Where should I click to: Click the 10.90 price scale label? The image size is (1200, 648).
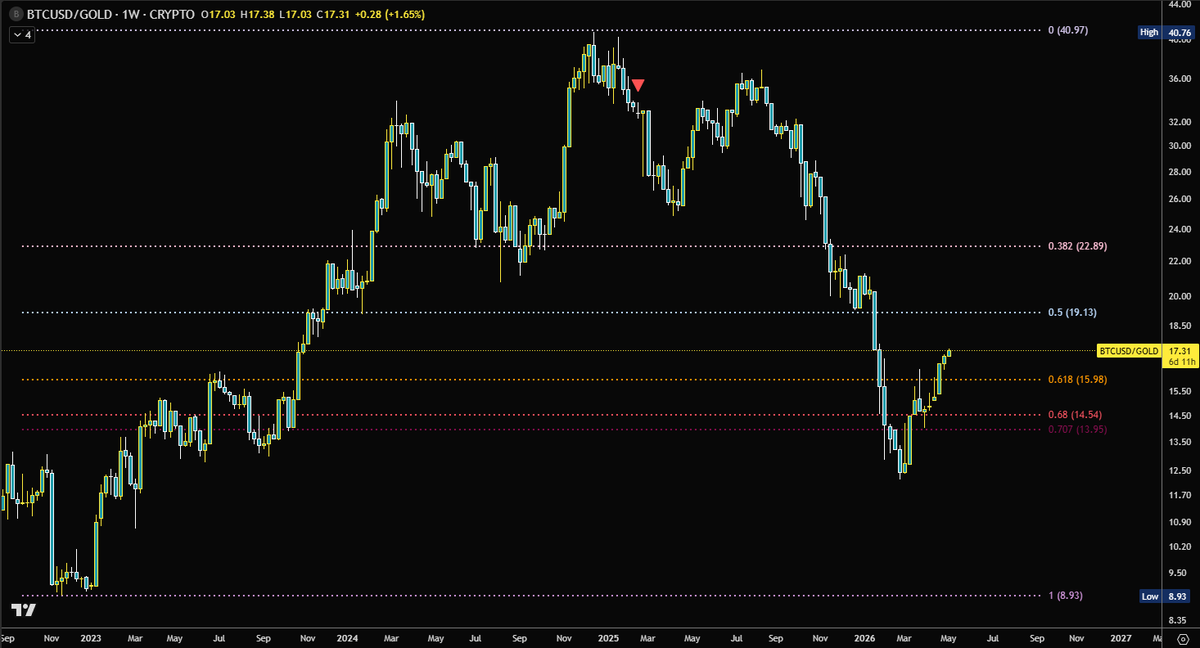[1180, 522]
